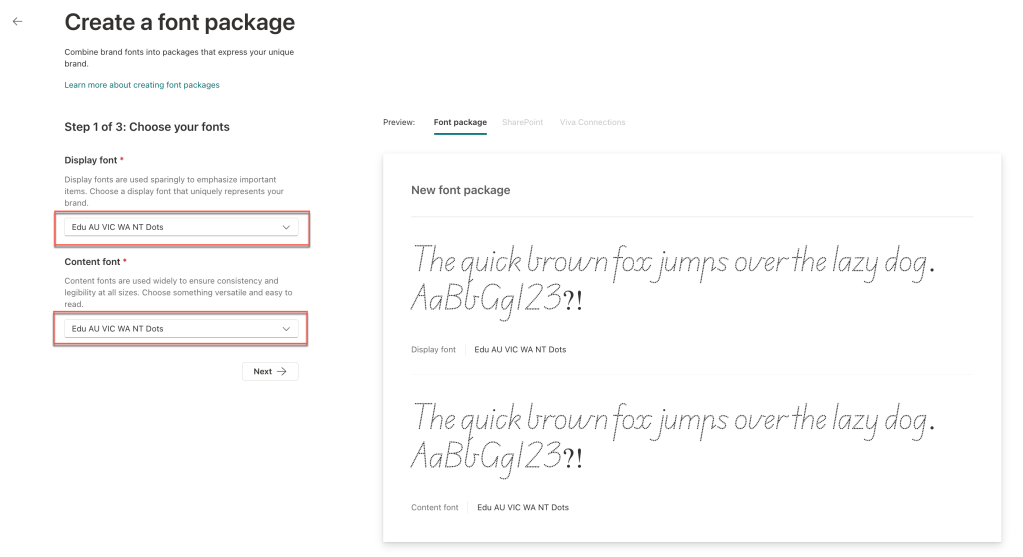This screenshot has width=1023, height=557.
Task: Click the back arrow icon
Action: pos(17,21)
